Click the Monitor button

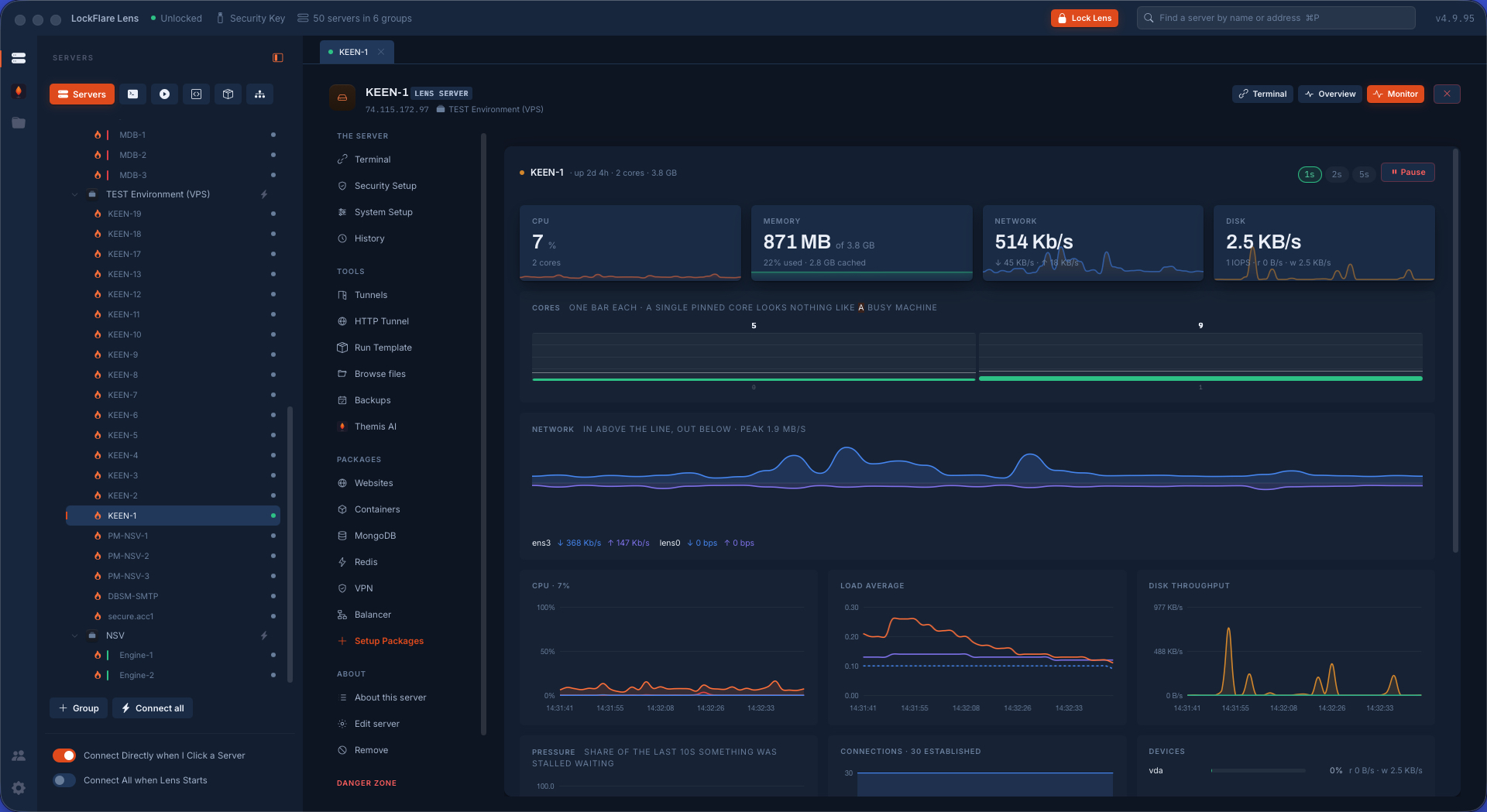(1396, 94)
